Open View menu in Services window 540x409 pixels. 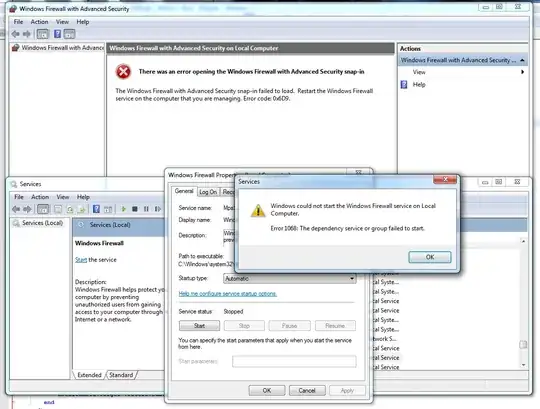point(63,197)
